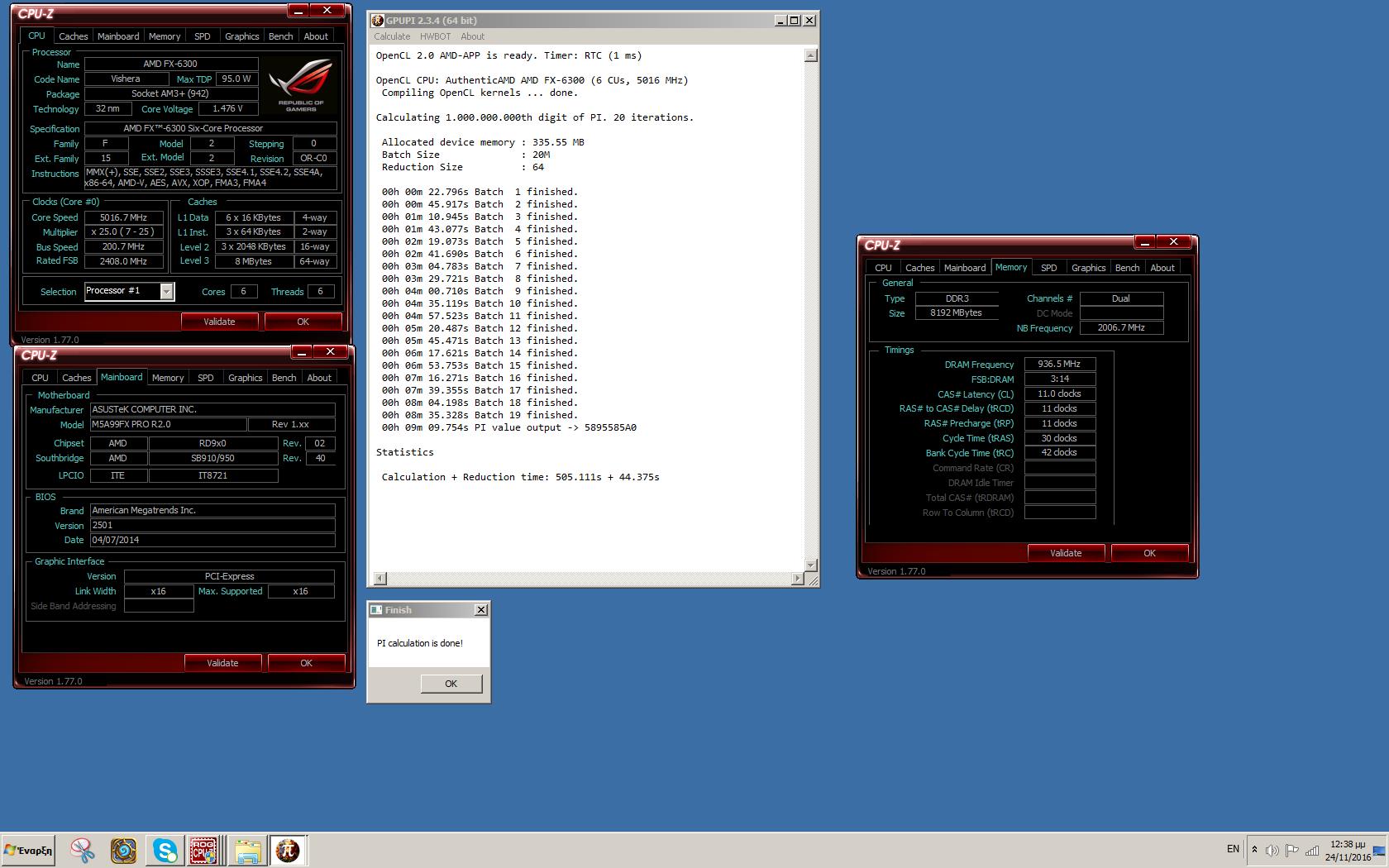This screenshot has width=1389, height=868.
Task: Open the Hearthstone taskbar icon
Action: [123, 850]
